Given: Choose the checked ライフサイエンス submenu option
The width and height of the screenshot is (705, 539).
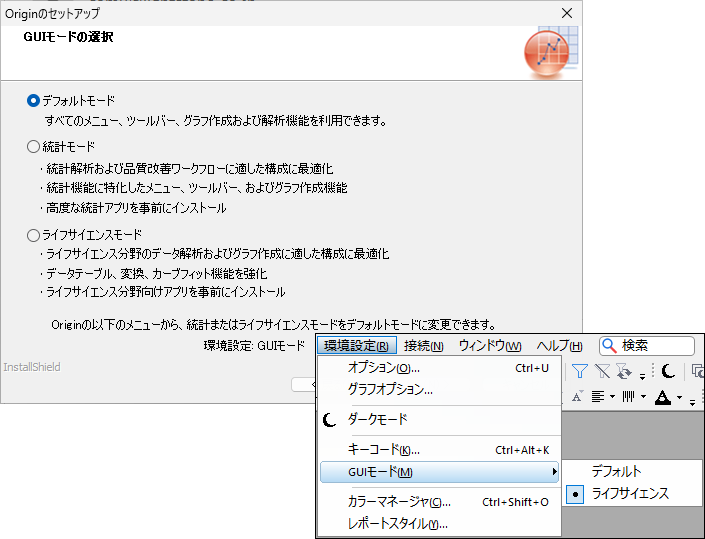Looking at the screenshot, I should pyautogui.click(x=631, y=494).
